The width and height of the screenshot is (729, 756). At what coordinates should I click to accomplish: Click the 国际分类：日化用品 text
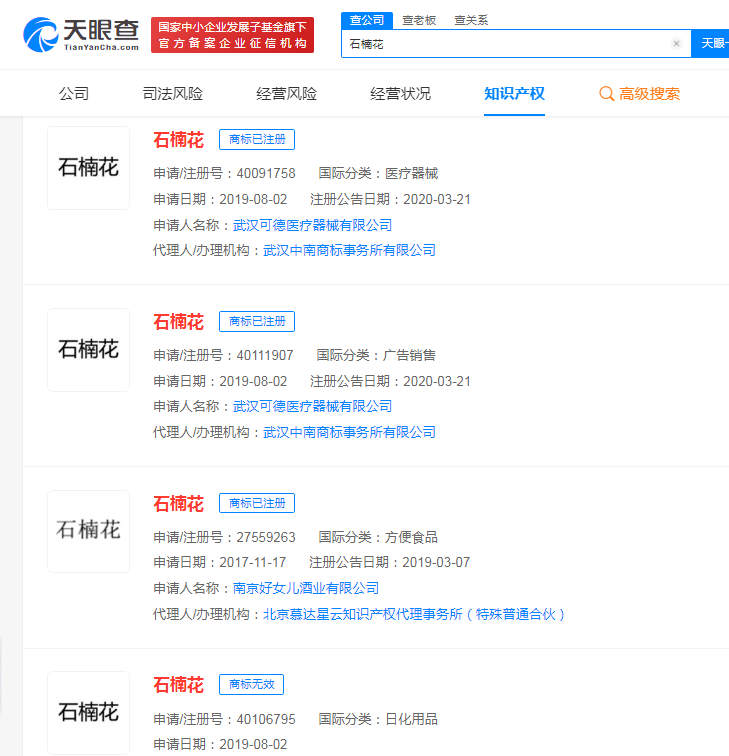point(378,719)
